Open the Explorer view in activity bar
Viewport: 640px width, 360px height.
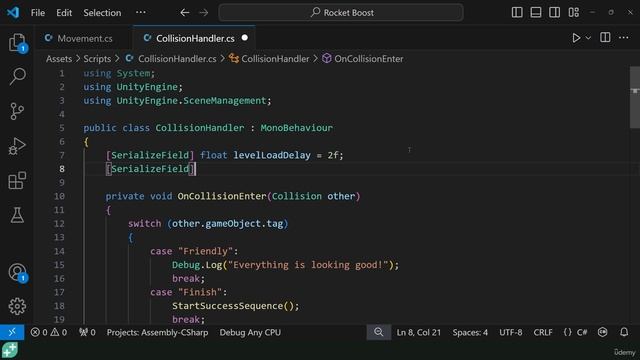[x=18, y=42]
